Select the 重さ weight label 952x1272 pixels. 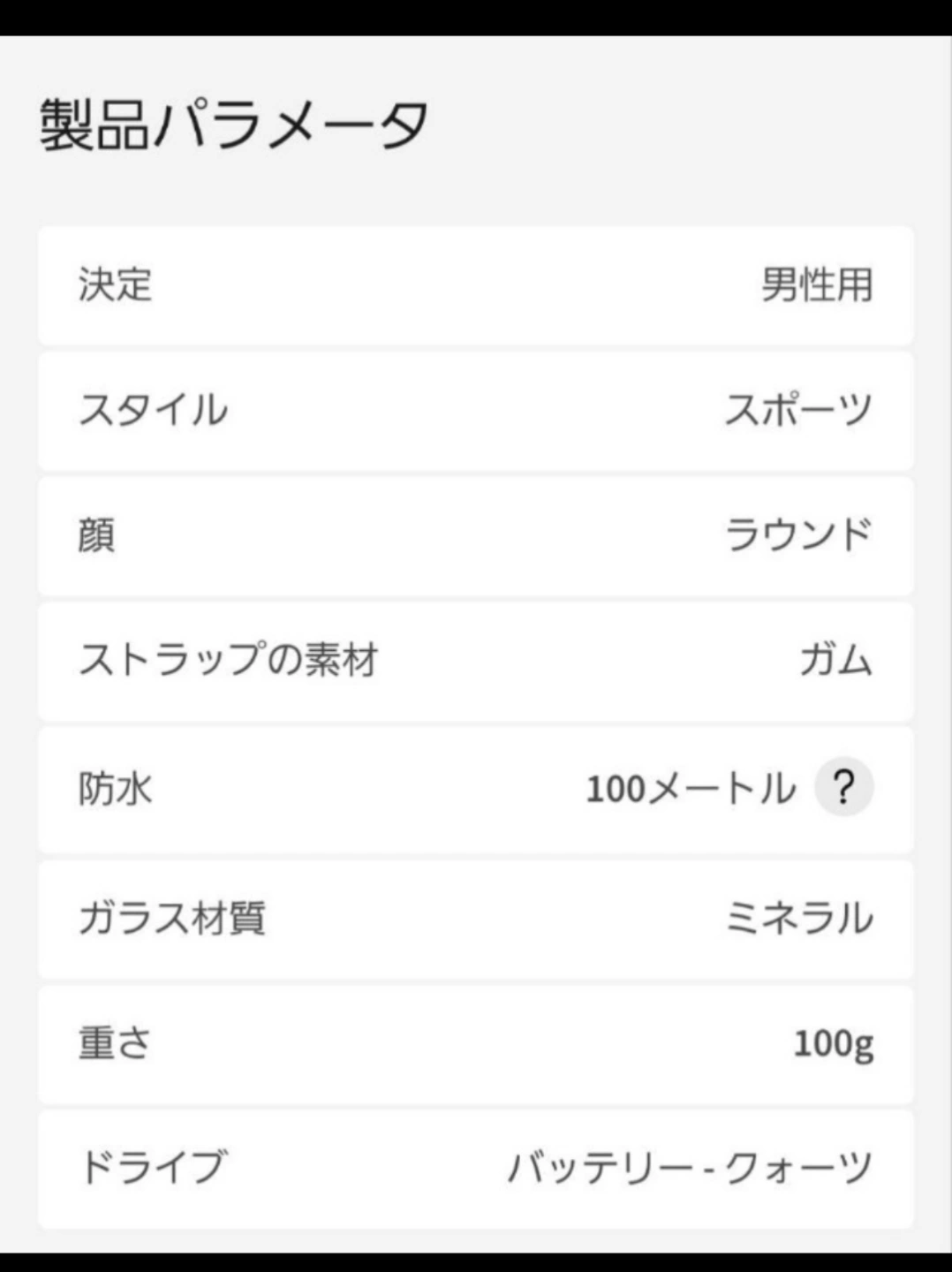115,1043
